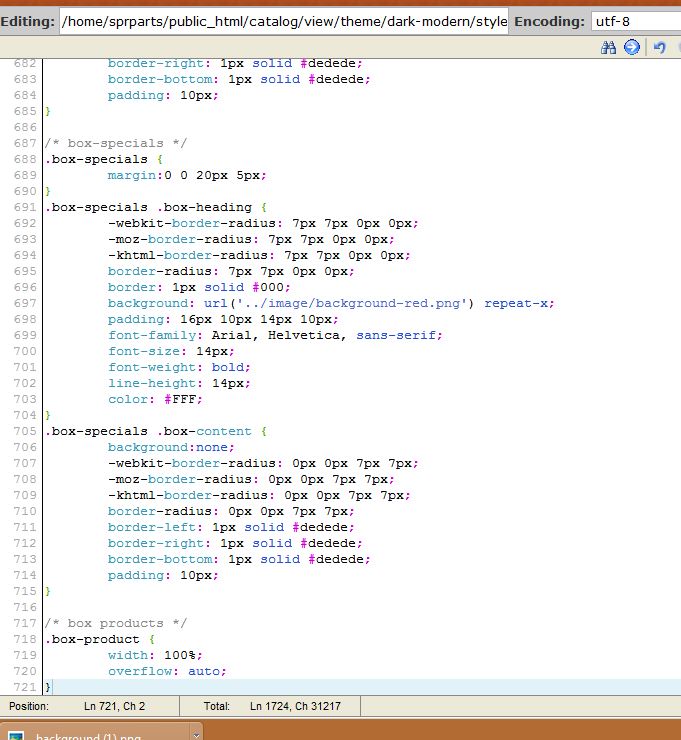Click the binoculars Find icon

(608, 47)
